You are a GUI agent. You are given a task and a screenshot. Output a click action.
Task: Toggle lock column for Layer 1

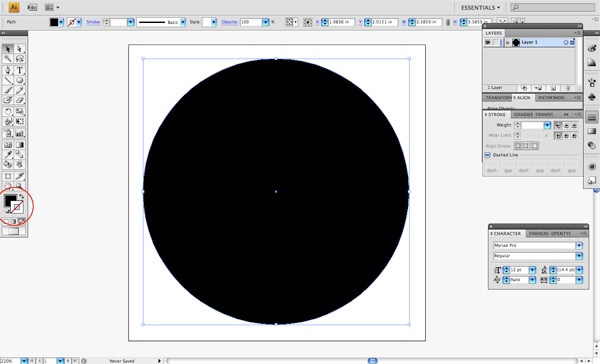coord(496,42)
